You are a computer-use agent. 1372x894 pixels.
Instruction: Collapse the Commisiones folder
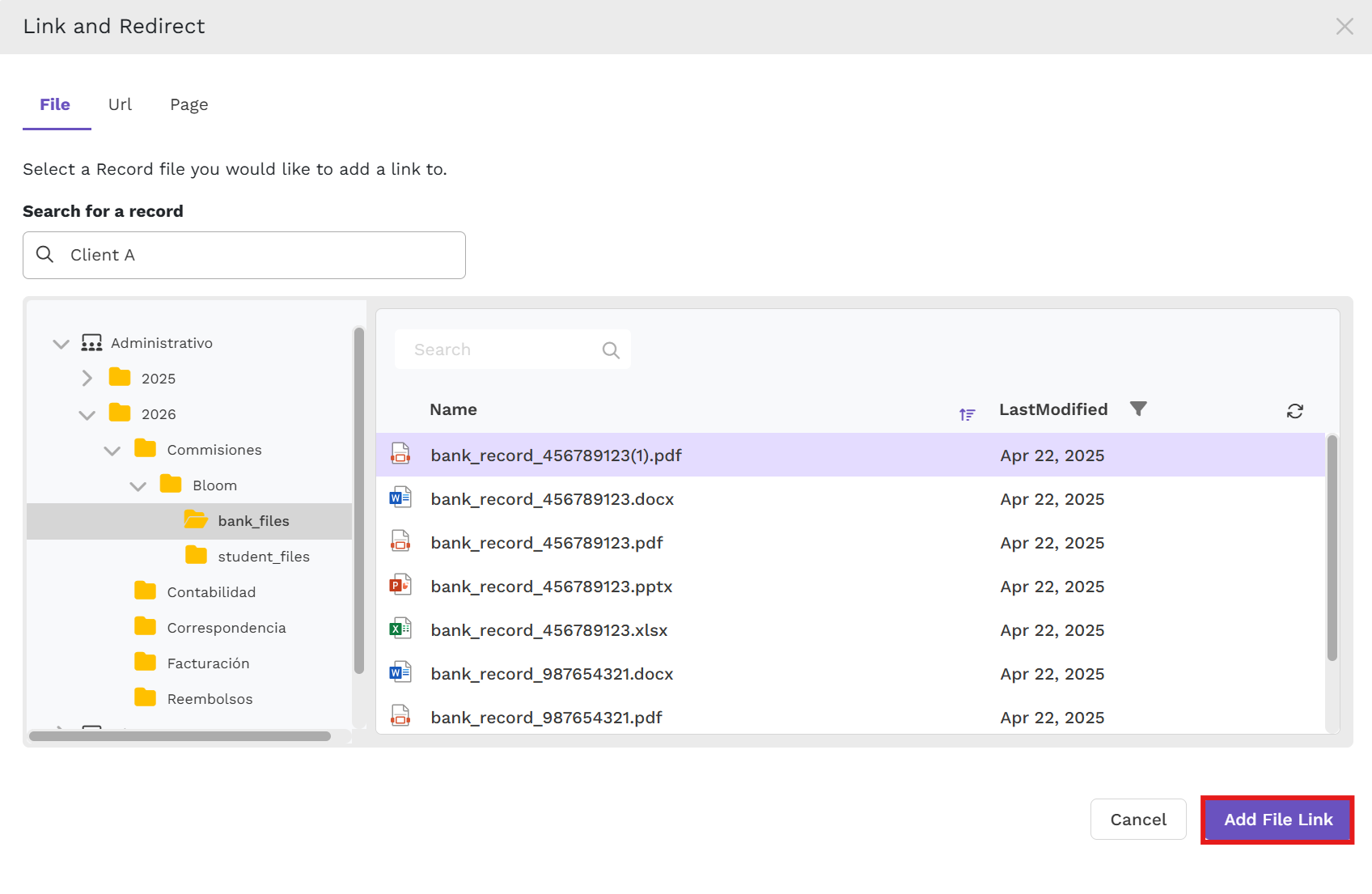click(112, 450)
